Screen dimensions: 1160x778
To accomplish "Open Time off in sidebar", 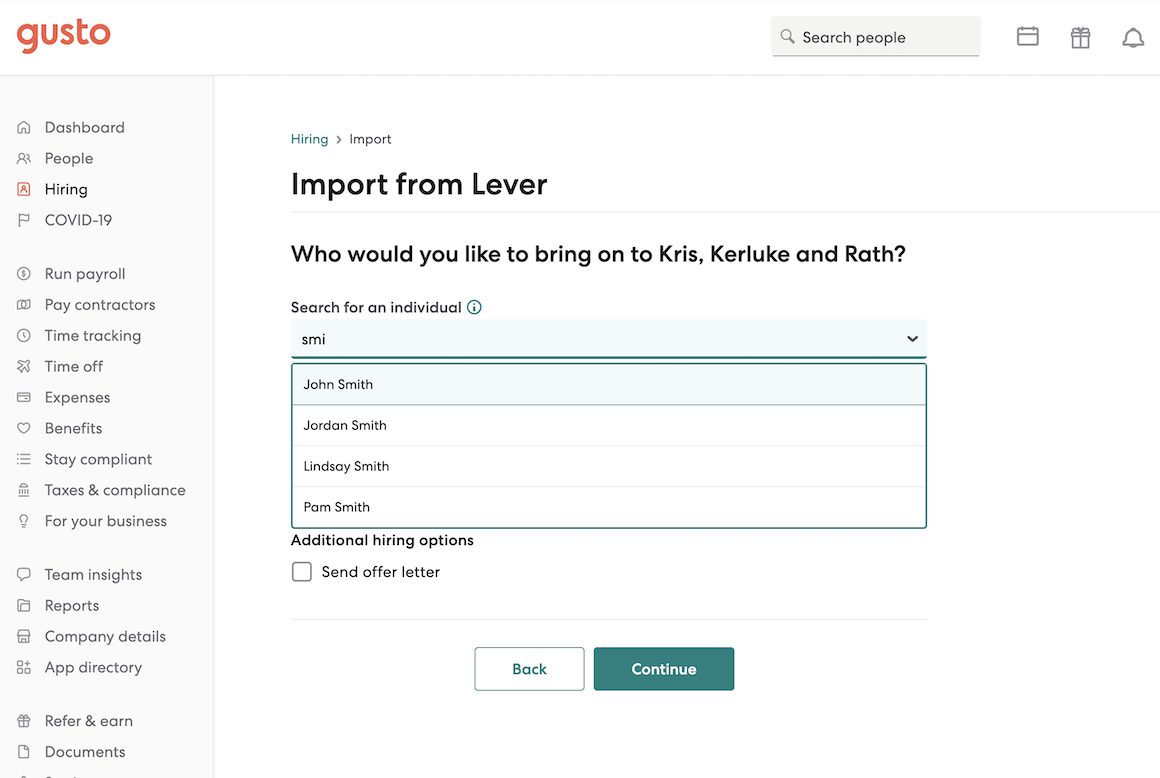I will pos(73,366).
